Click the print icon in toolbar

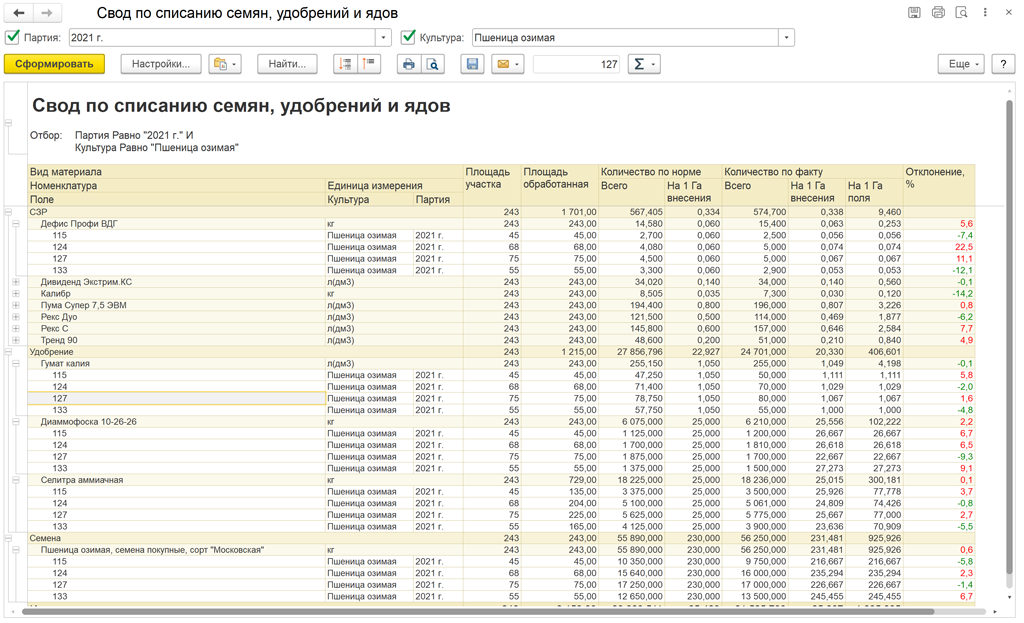[x=408, y=64]
